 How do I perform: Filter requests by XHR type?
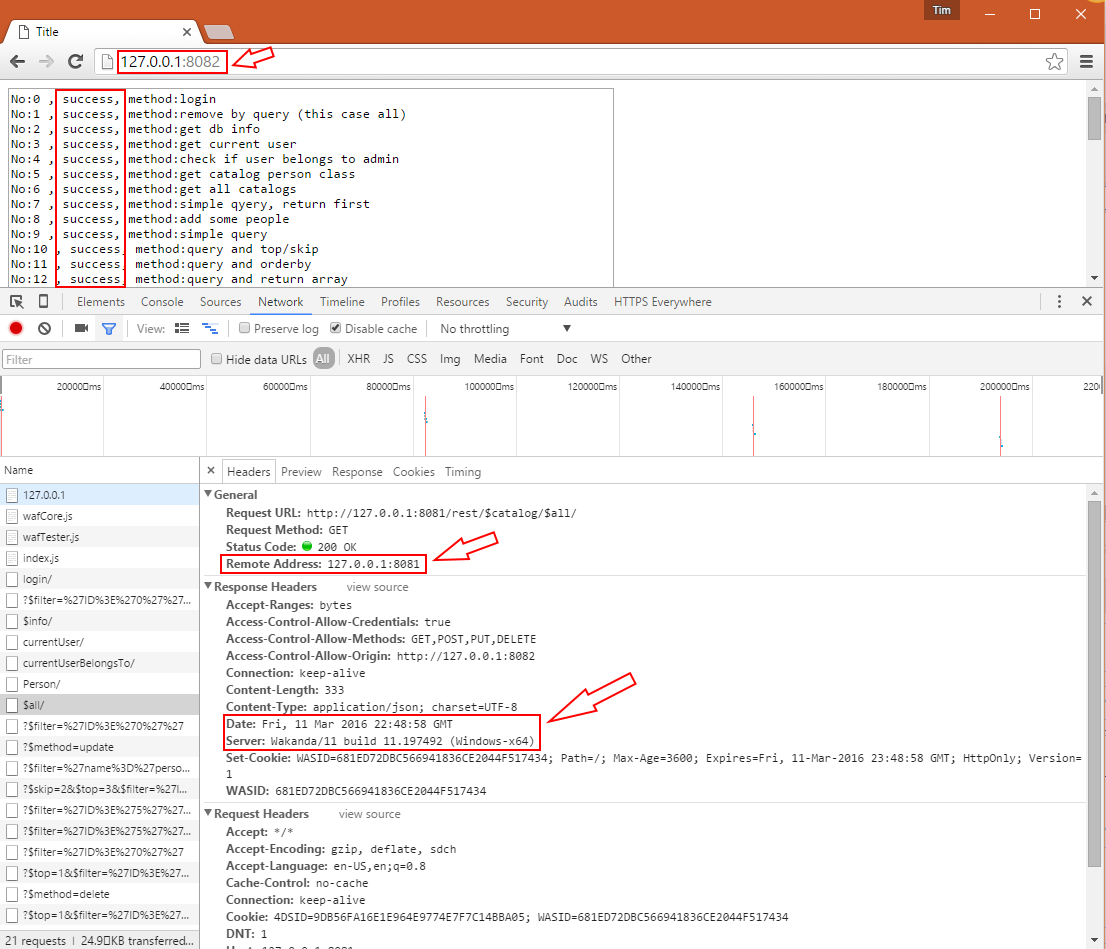click(358, 359)
